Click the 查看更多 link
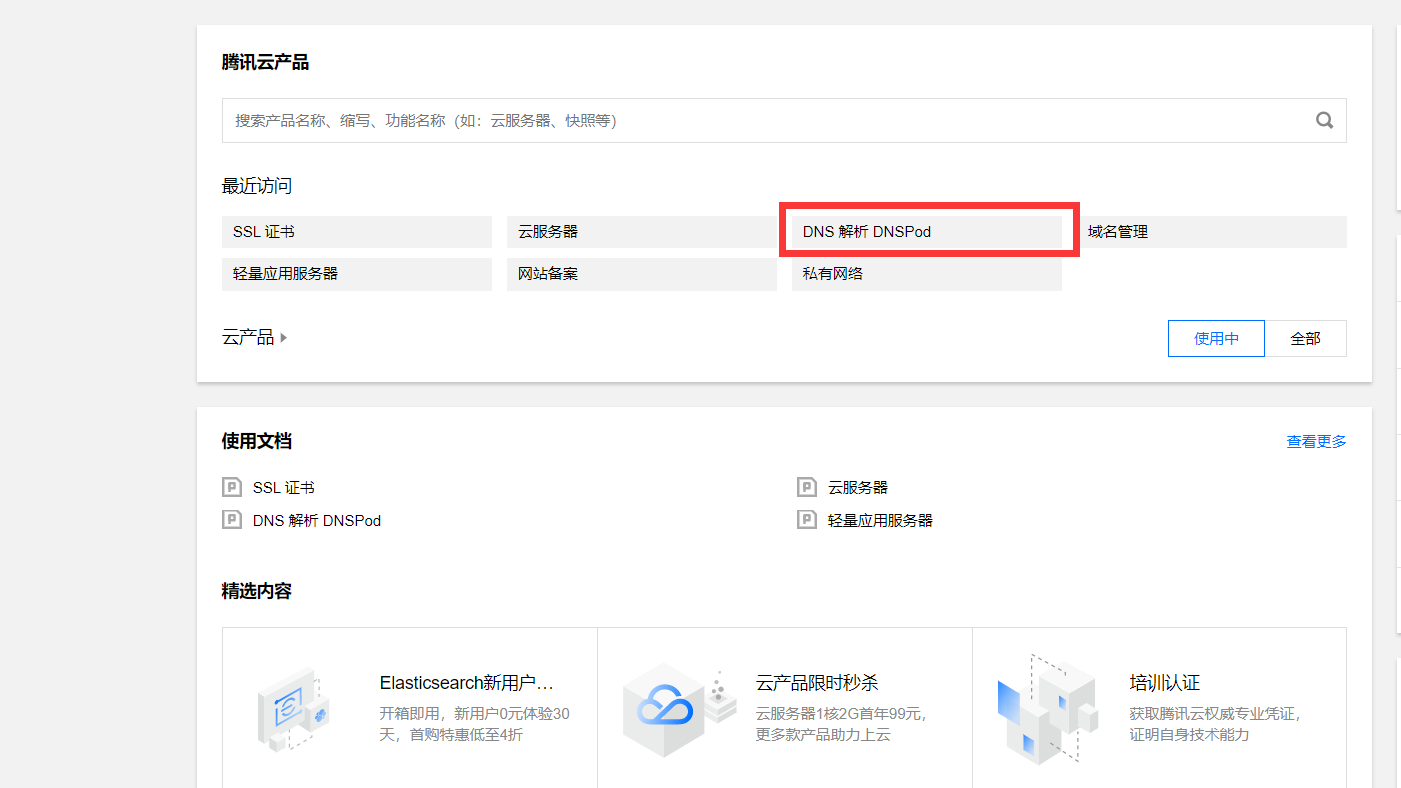 click(1316, 441)
